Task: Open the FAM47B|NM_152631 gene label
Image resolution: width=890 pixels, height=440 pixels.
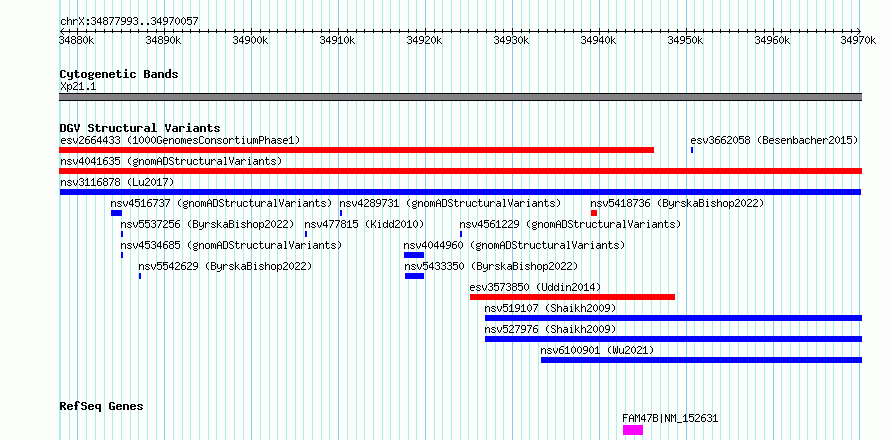Action: (x=670, y=418)
